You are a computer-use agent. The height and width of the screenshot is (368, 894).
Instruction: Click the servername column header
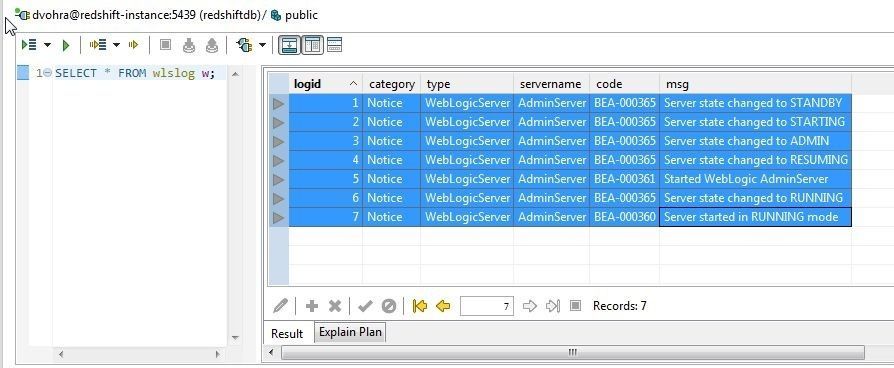point(551,84)
